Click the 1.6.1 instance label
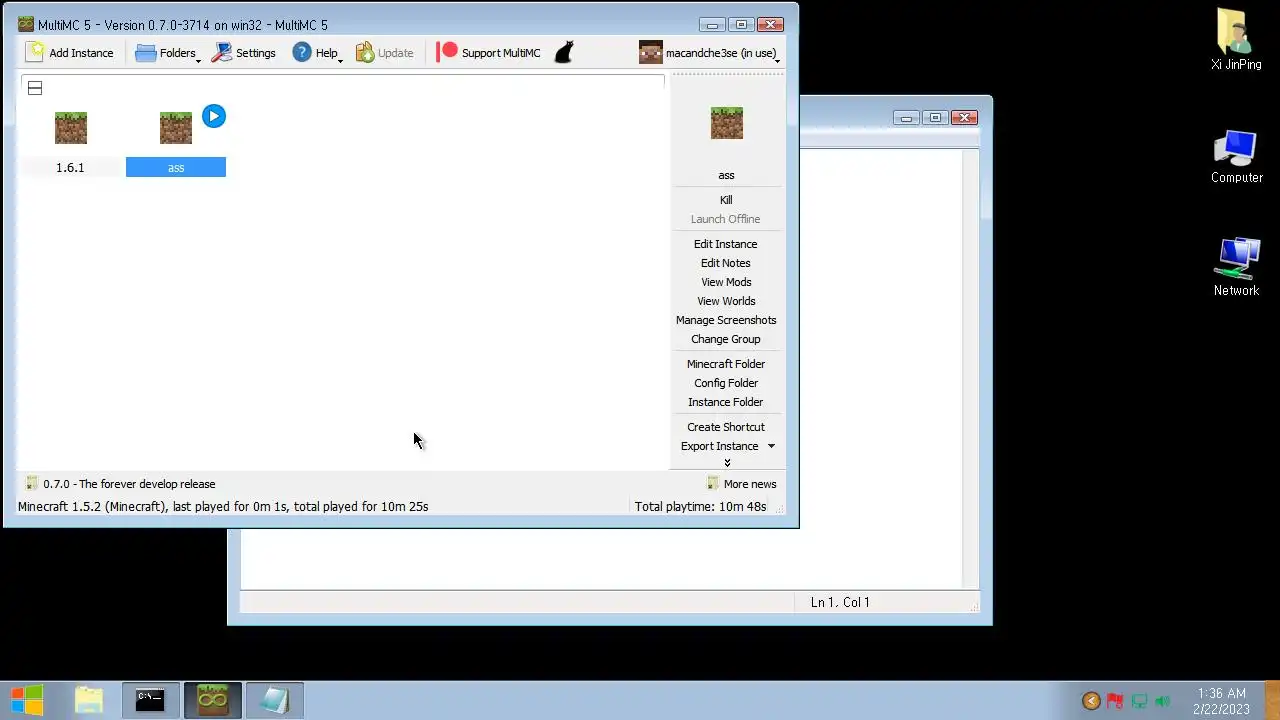1280x720 pixels. pyautogui.click(x=70, y=168)
